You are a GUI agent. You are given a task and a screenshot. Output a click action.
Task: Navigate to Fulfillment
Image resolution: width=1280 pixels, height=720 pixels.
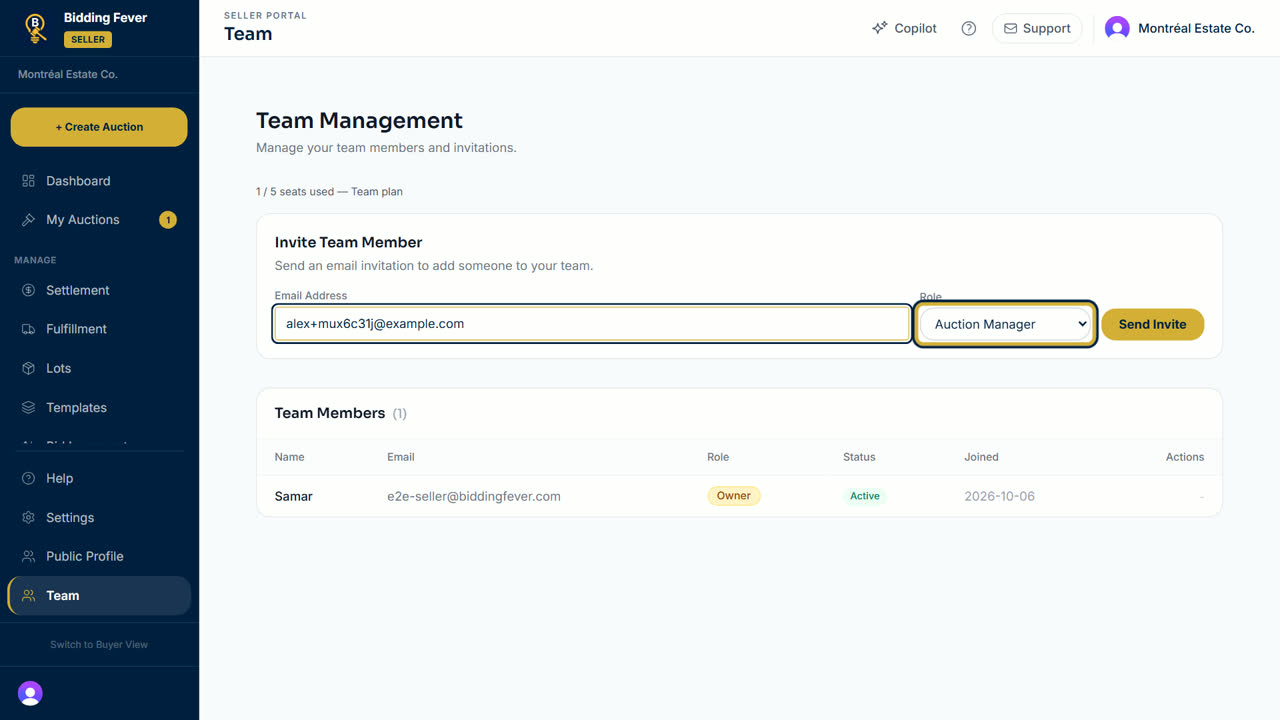[99, 329]
